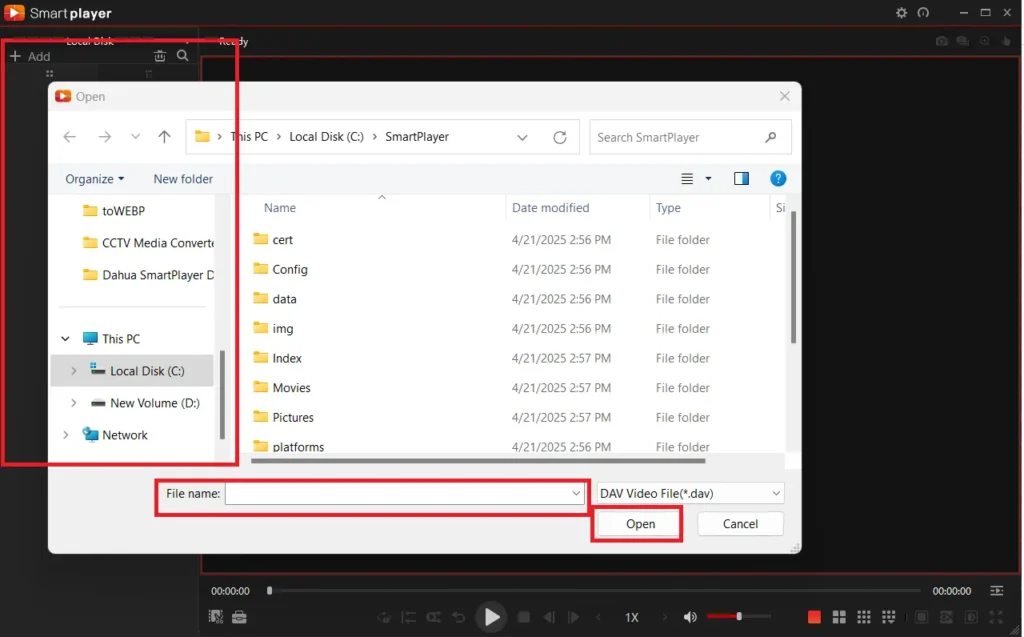Click the video clip scissors icon
This screenshot has height=637, width=1024.
(x=216, y=617)
